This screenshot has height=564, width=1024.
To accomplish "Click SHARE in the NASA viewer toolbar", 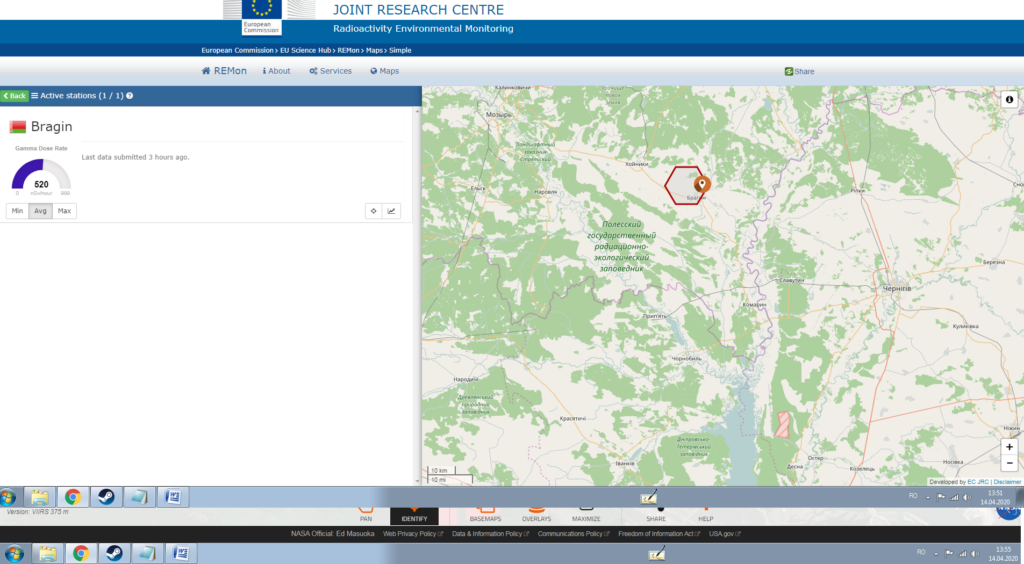I will coord(656,515).
